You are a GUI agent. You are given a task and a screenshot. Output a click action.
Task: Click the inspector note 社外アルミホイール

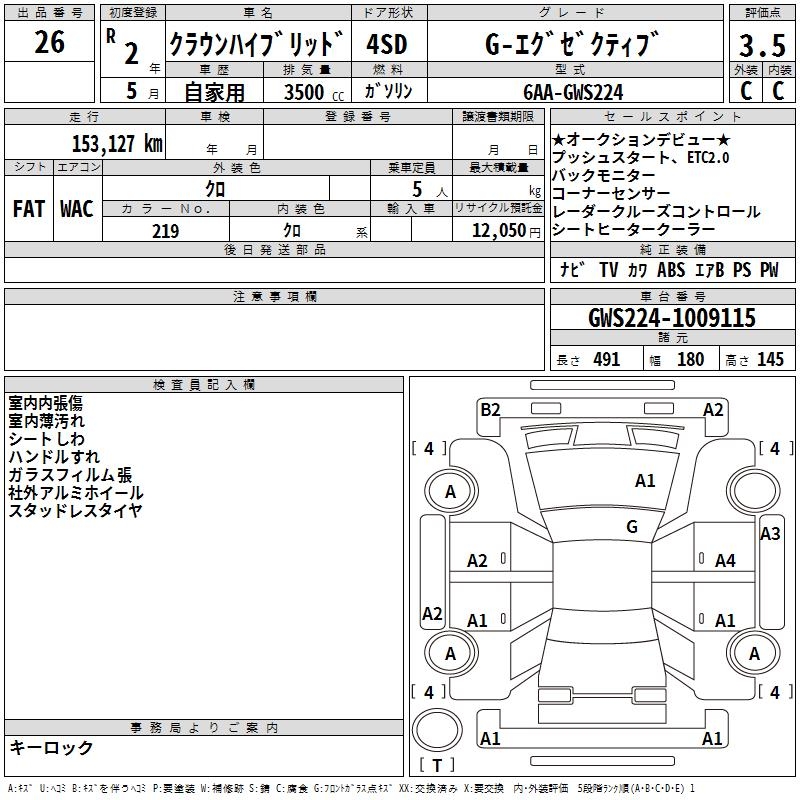(76, 492)
